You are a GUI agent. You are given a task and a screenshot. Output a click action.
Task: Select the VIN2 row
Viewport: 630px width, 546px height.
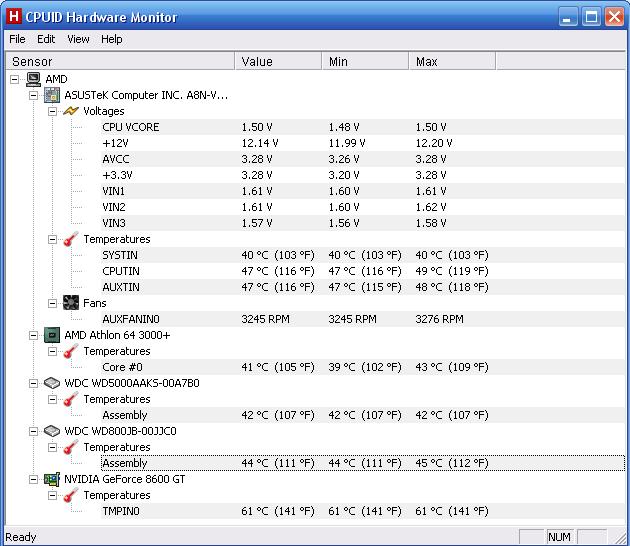[363, 207]
